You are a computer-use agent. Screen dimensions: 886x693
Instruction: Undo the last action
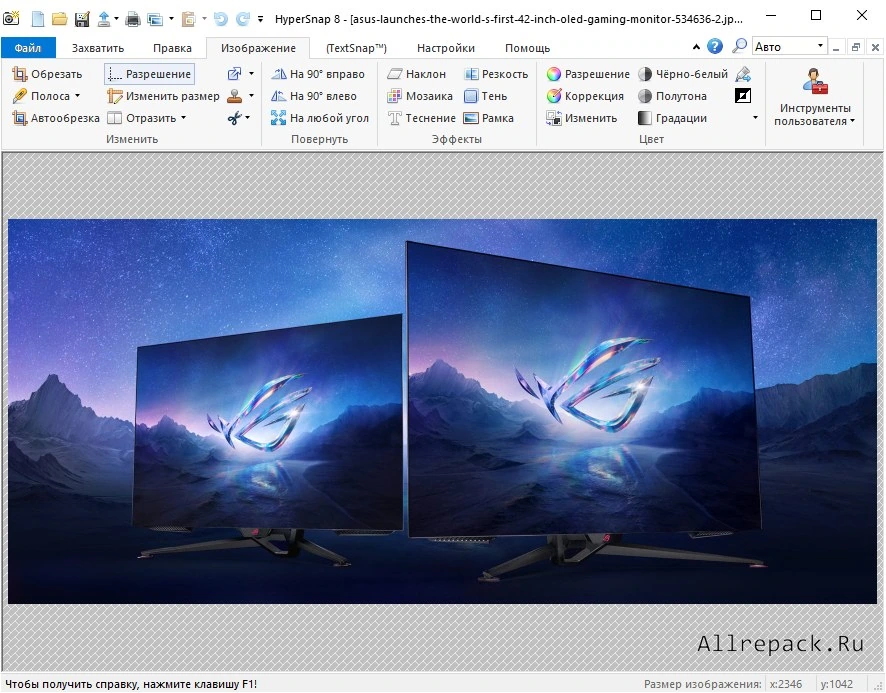coord(220,19)
